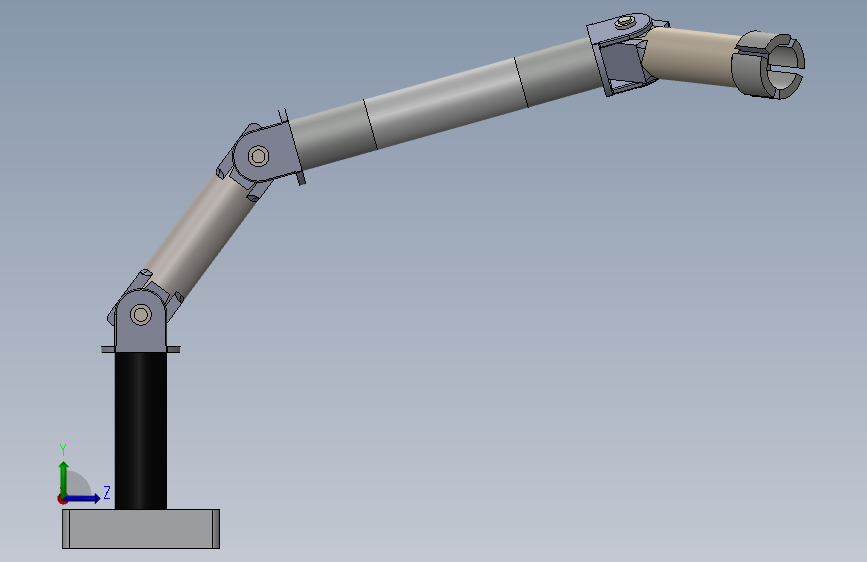The height and width of the screenshot is (562, 867).
Task: Select the box bracket at upper joint
Action: 624,64
